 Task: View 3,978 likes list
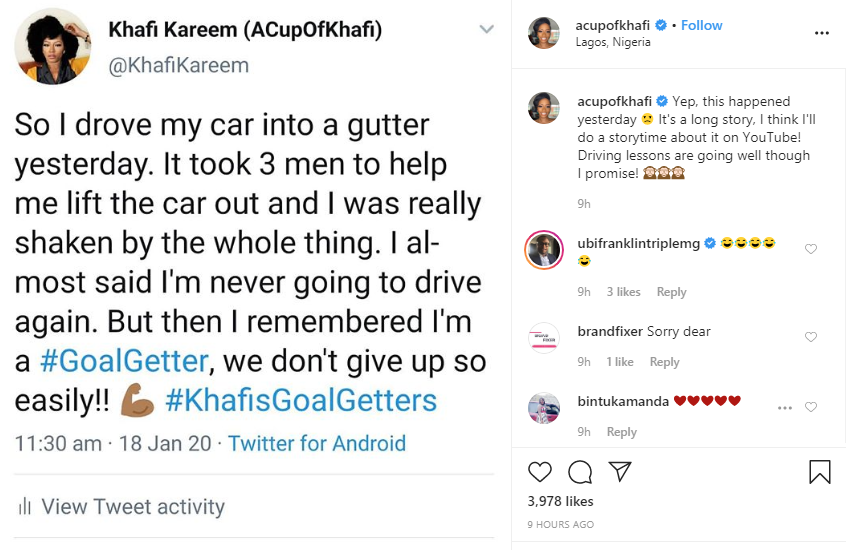(560, 501)
